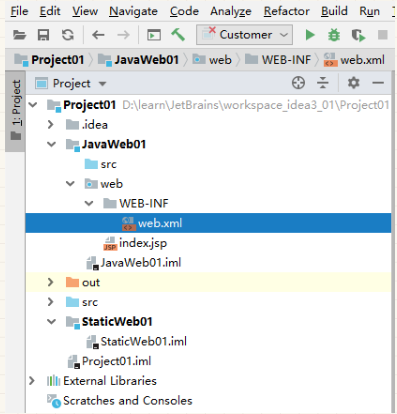Open Project panel settings gear
397x414 pixels.
353,83
